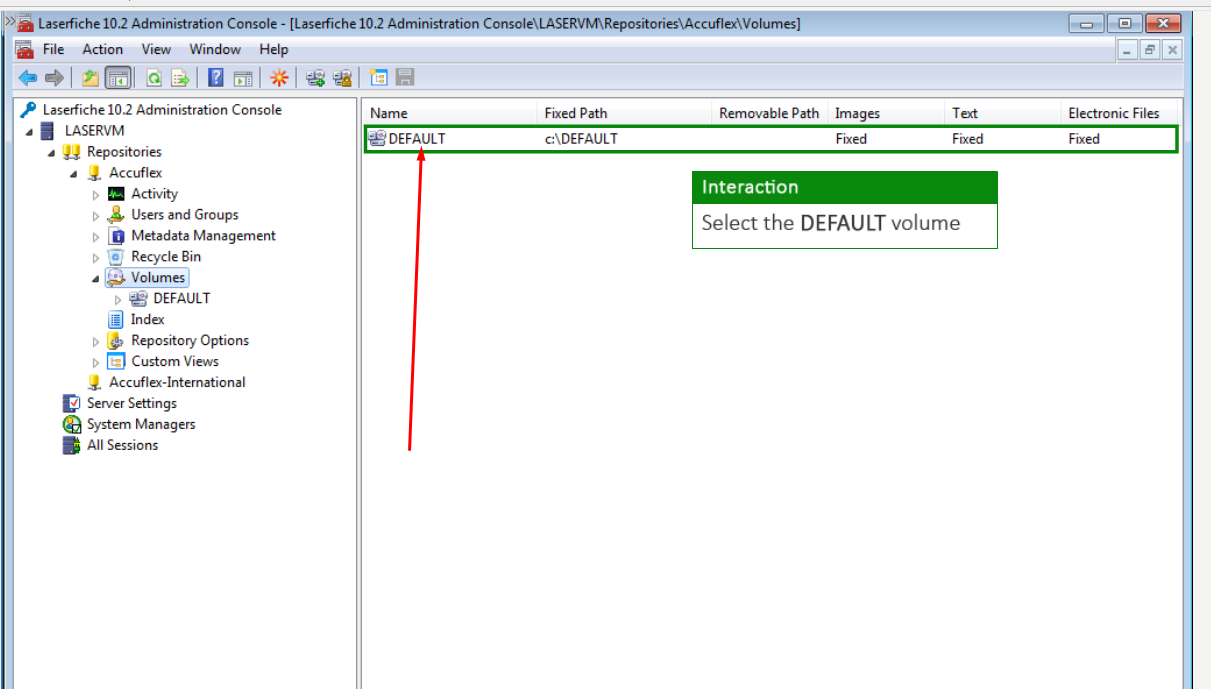Image resolution: width=1211 pixels, height=689 pixels.
Task: Collapse the LASERVM tree node
Action: coord(29,132)
